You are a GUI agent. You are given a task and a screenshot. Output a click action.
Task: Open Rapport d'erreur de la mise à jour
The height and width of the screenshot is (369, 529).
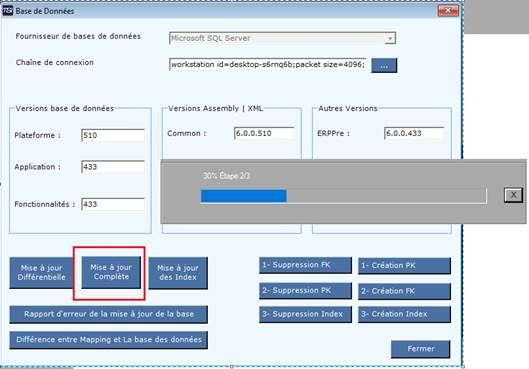click(x=109, y=314)
